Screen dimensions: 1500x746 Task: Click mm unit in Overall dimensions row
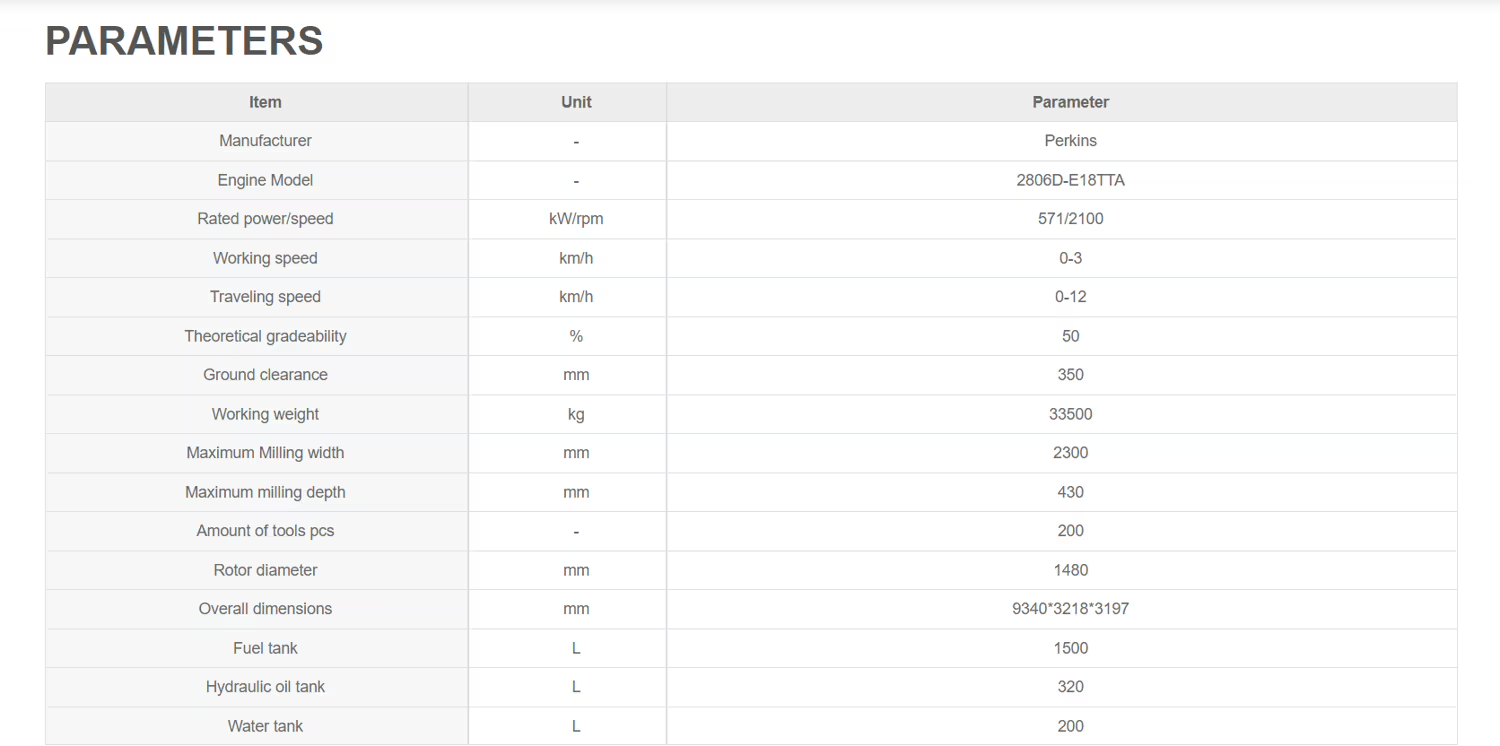576,609
